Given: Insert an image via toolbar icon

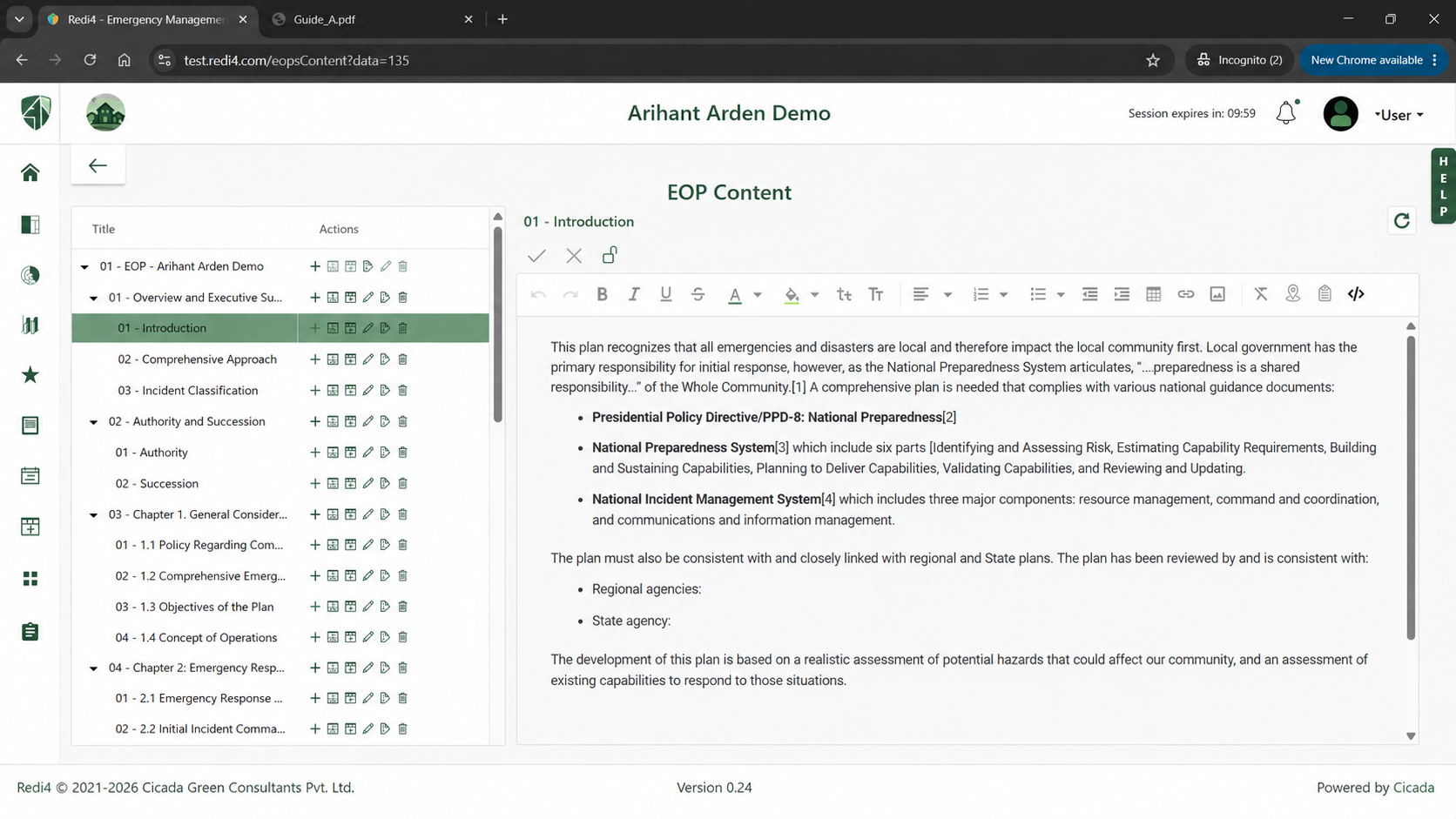Looking at the screenshot, I should (1217, 294).
